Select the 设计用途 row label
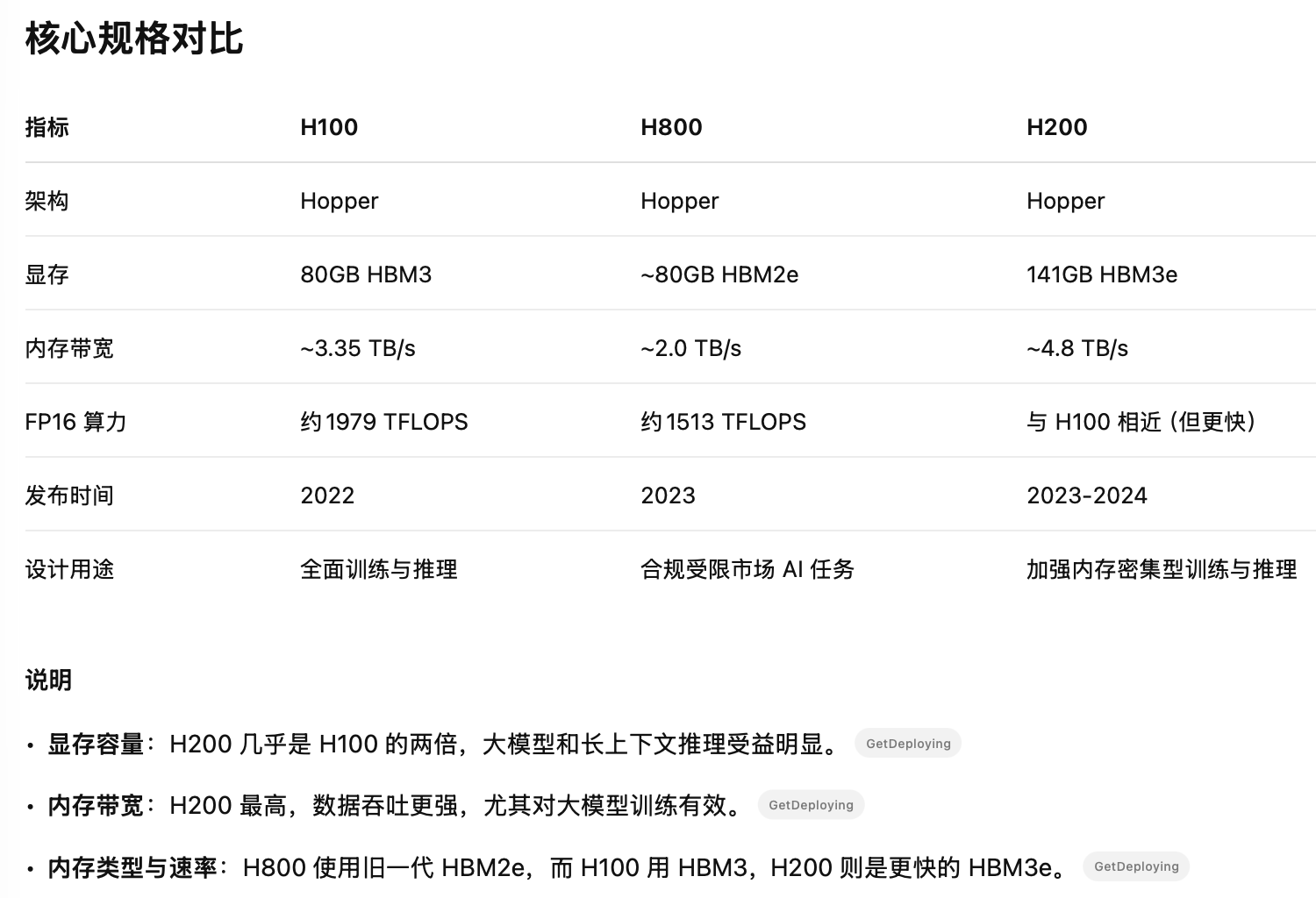The height and width of the screenshot is (898, 1316). tap(69, 569)
